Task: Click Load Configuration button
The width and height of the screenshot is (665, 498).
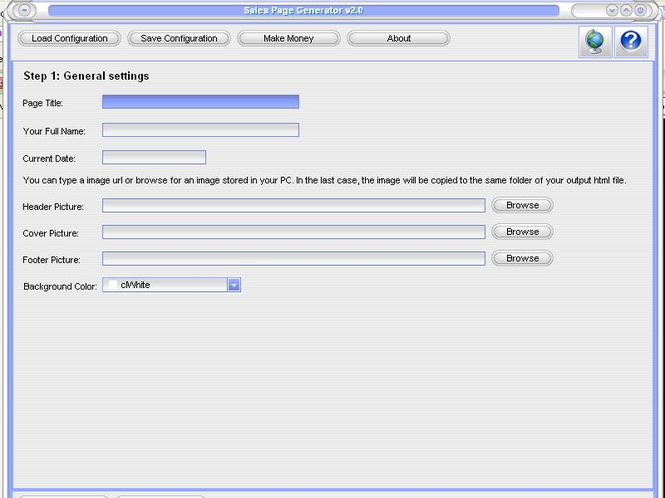Action: (x=70, y=38)
